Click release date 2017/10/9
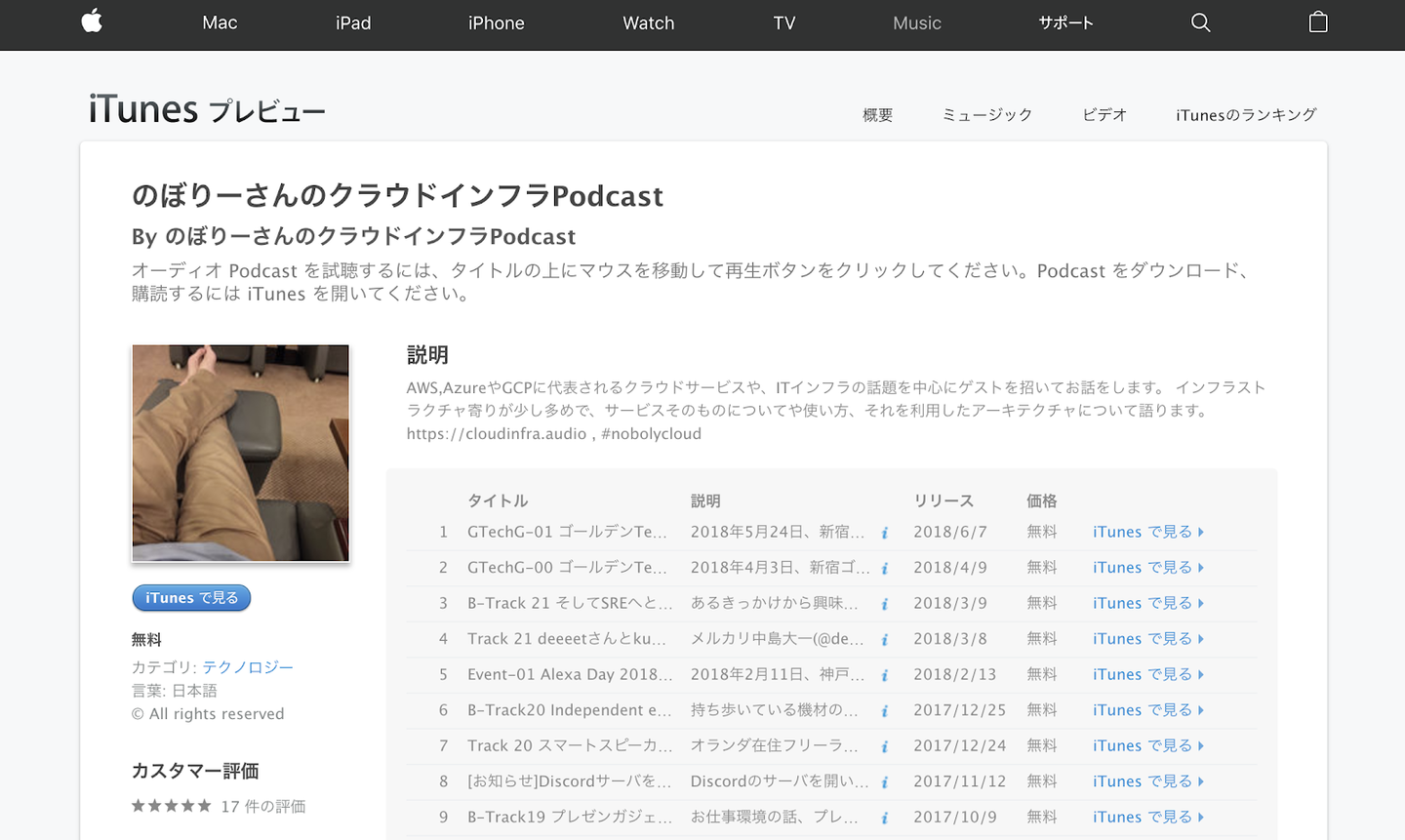Image resolution: width=1405 pixels, height=840 pixels. click(x=955, y=817)
